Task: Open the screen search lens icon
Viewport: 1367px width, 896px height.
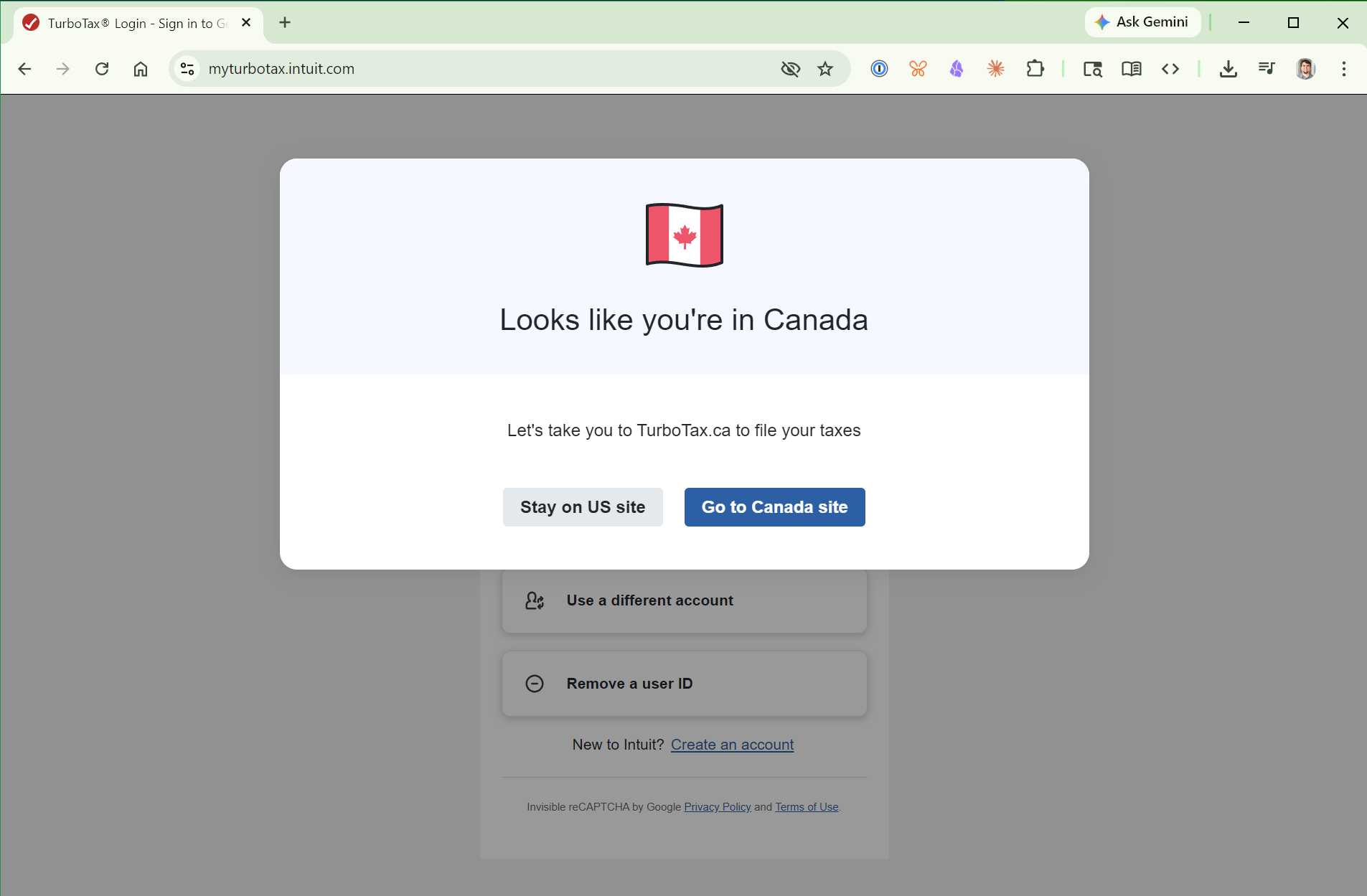Action: pos(1093,69)
